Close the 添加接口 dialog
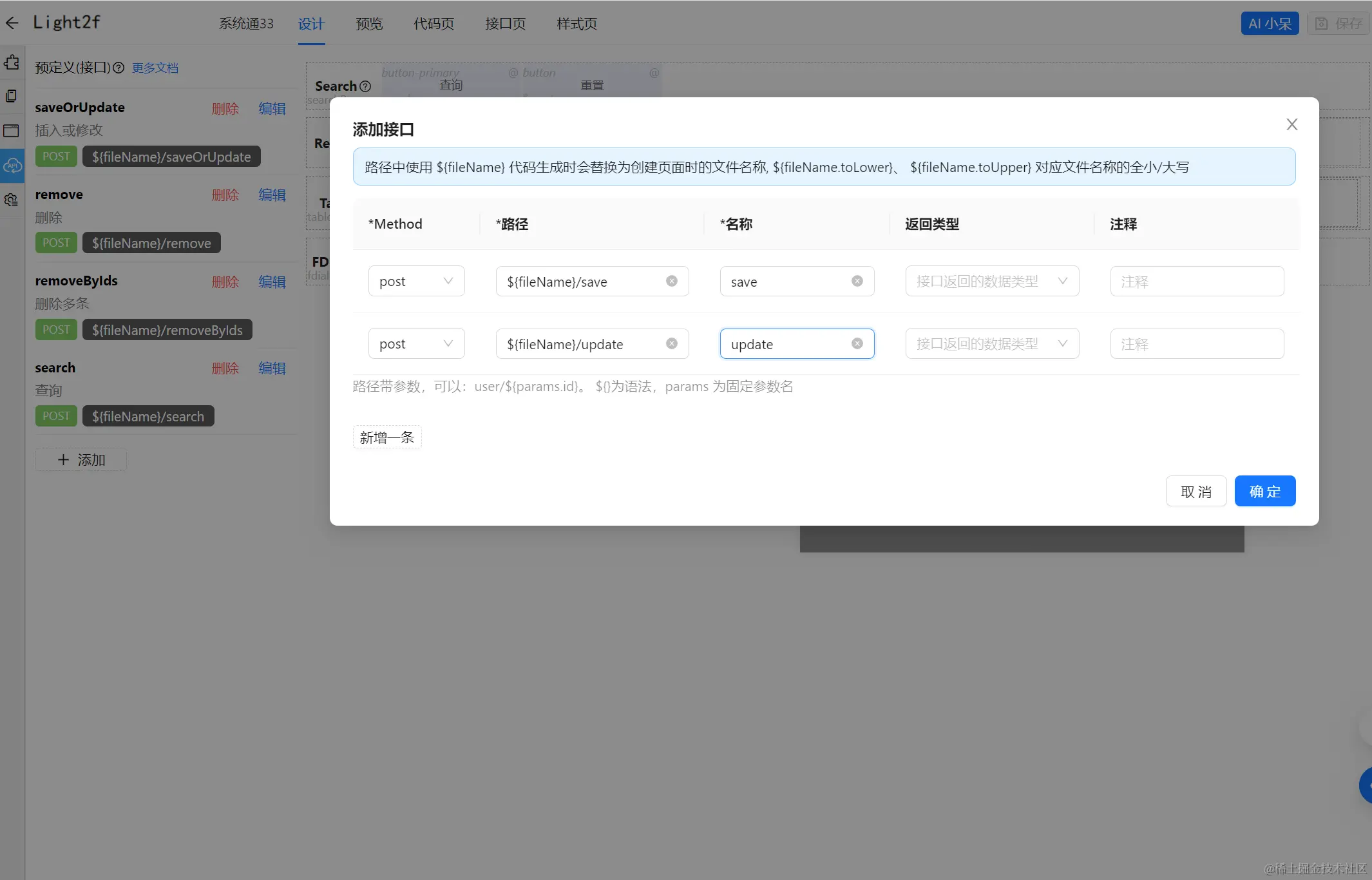The height and width of the screenshot is (880, 1372). [1292, 124]
